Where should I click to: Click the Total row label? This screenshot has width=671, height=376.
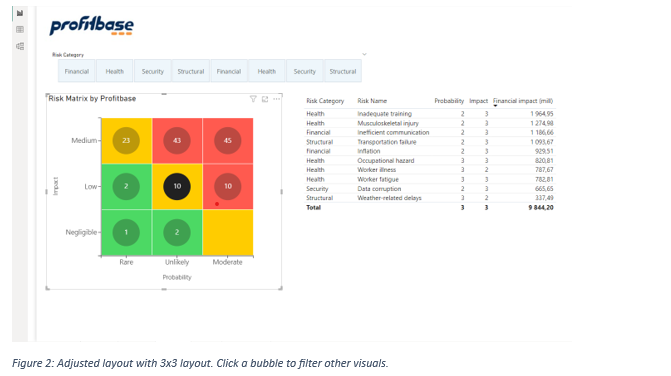pyautogui.click(x=313, y=207)
